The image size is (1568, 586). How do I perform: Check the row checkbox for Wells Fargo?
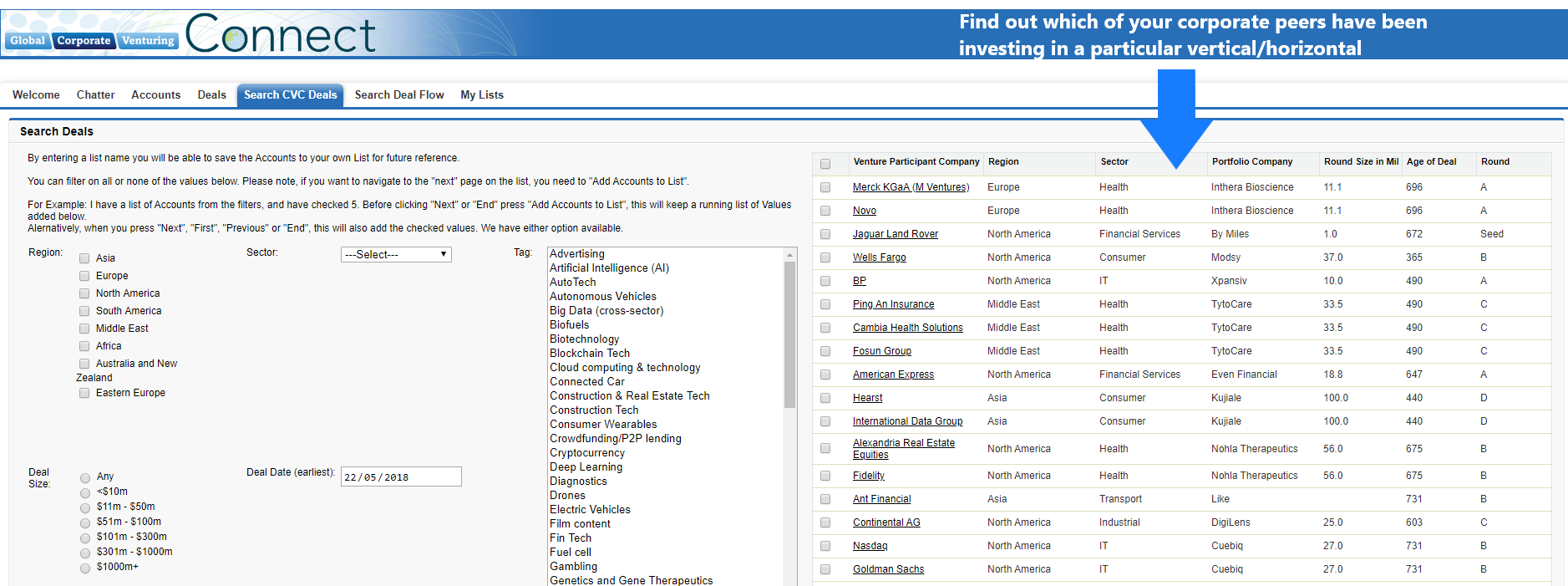point(825,257)
